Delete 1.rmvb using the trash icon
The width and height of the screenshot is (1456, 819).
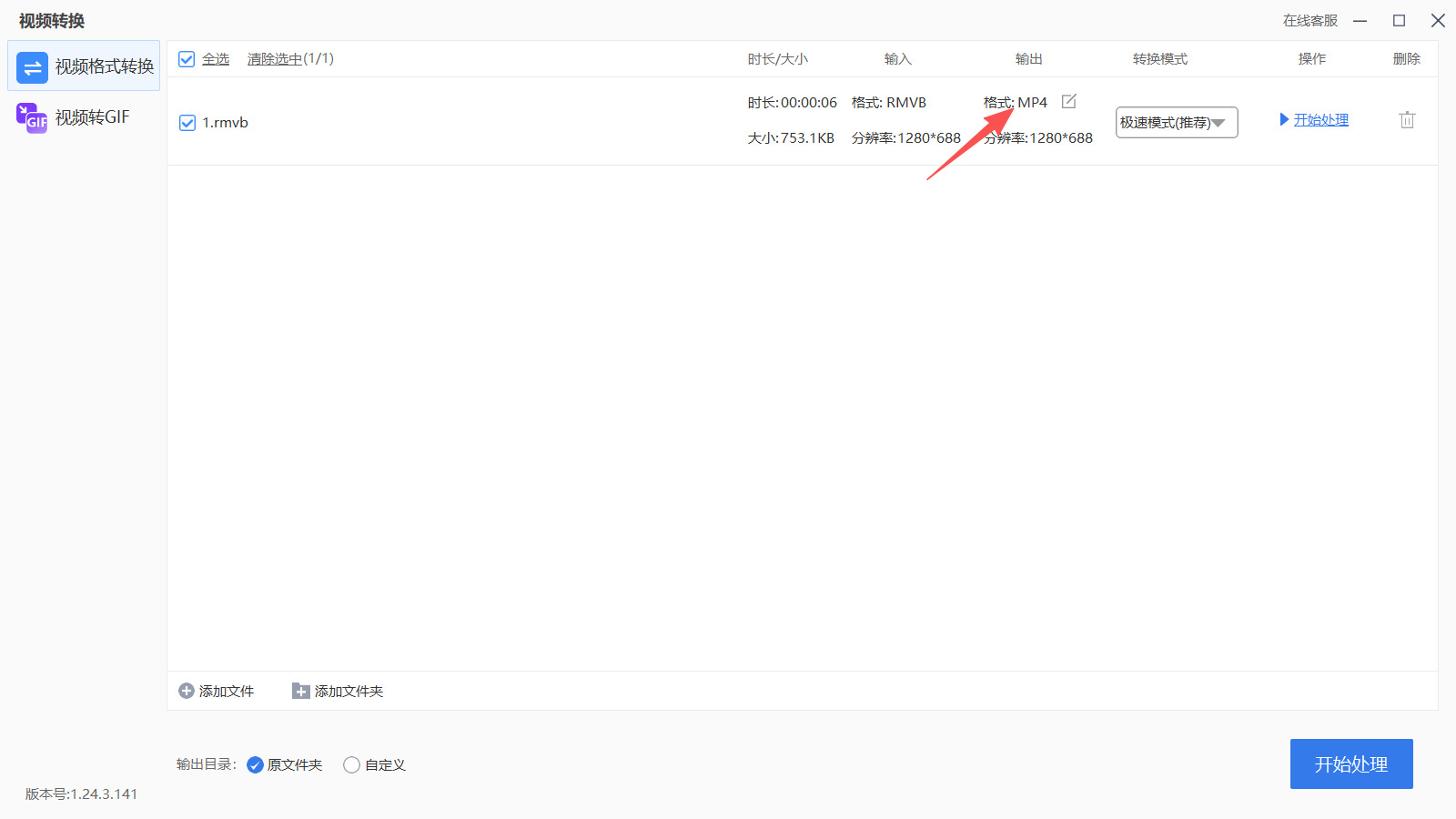tap(1407, 119)
